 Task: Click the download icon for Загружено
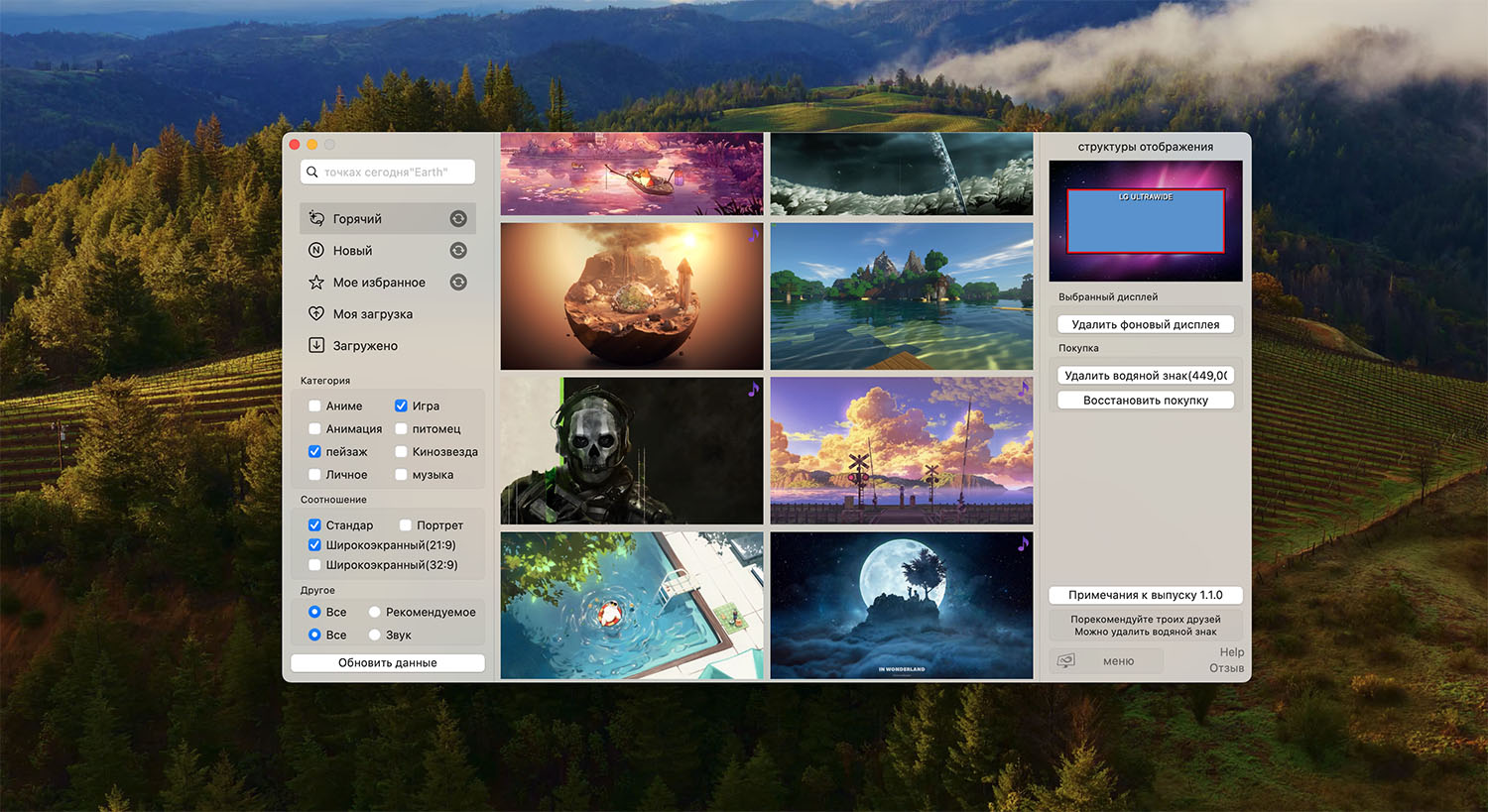316,346
